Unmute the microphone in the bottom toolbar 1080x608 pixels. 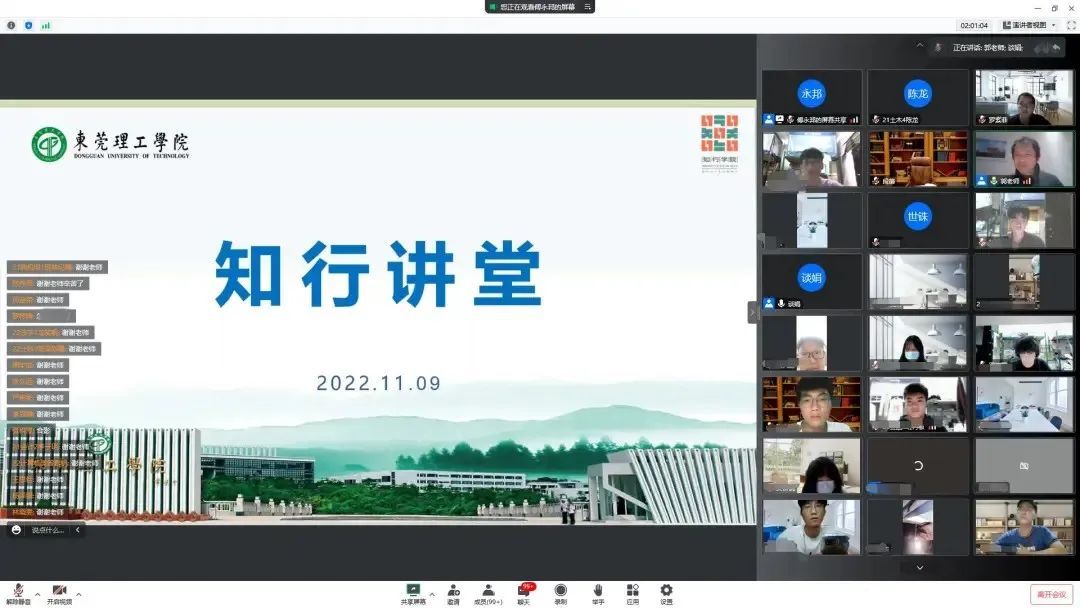[x=17, y=592]
